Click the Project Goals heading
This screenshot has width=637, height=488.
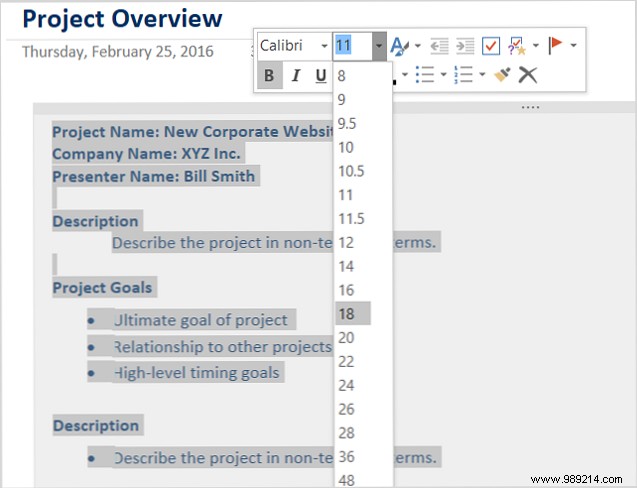102,288
